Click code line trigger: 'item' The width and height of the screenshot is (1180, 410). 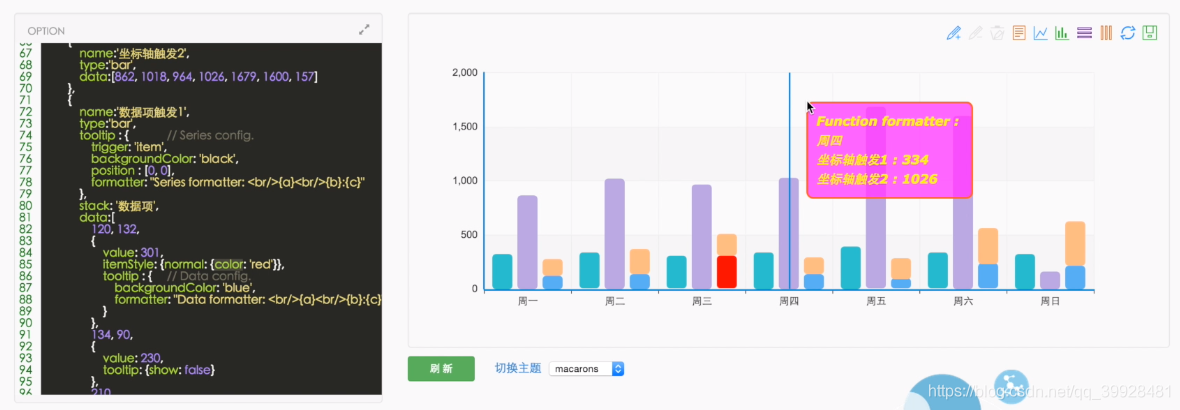point(130,147)
